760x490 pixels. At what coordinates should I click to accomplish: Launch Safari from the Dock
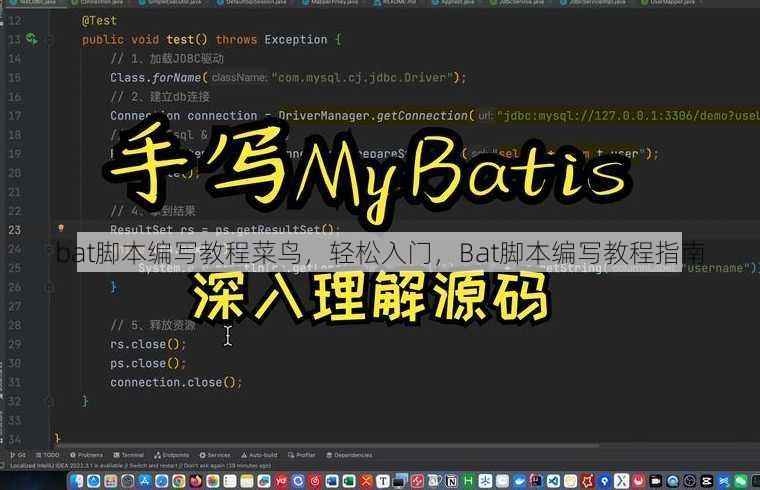[161, 481]
